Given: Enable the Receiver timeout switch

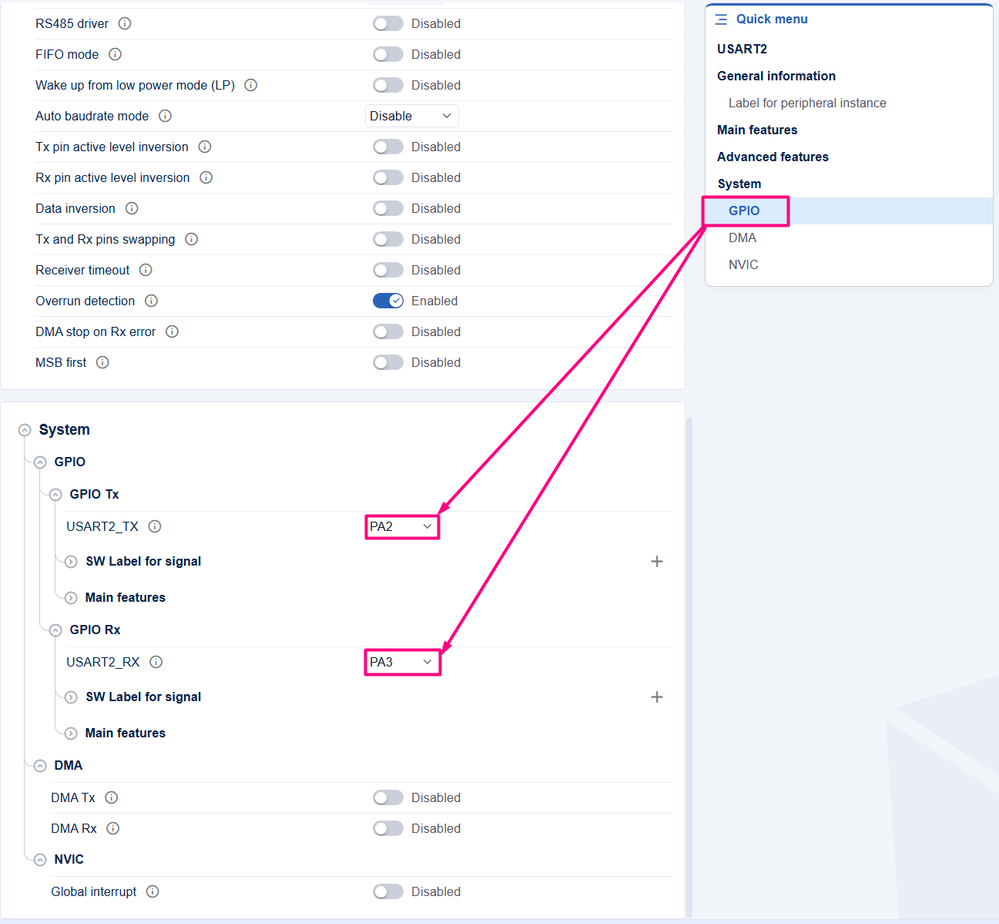Looking at the screenshot, I should (388, 270).
